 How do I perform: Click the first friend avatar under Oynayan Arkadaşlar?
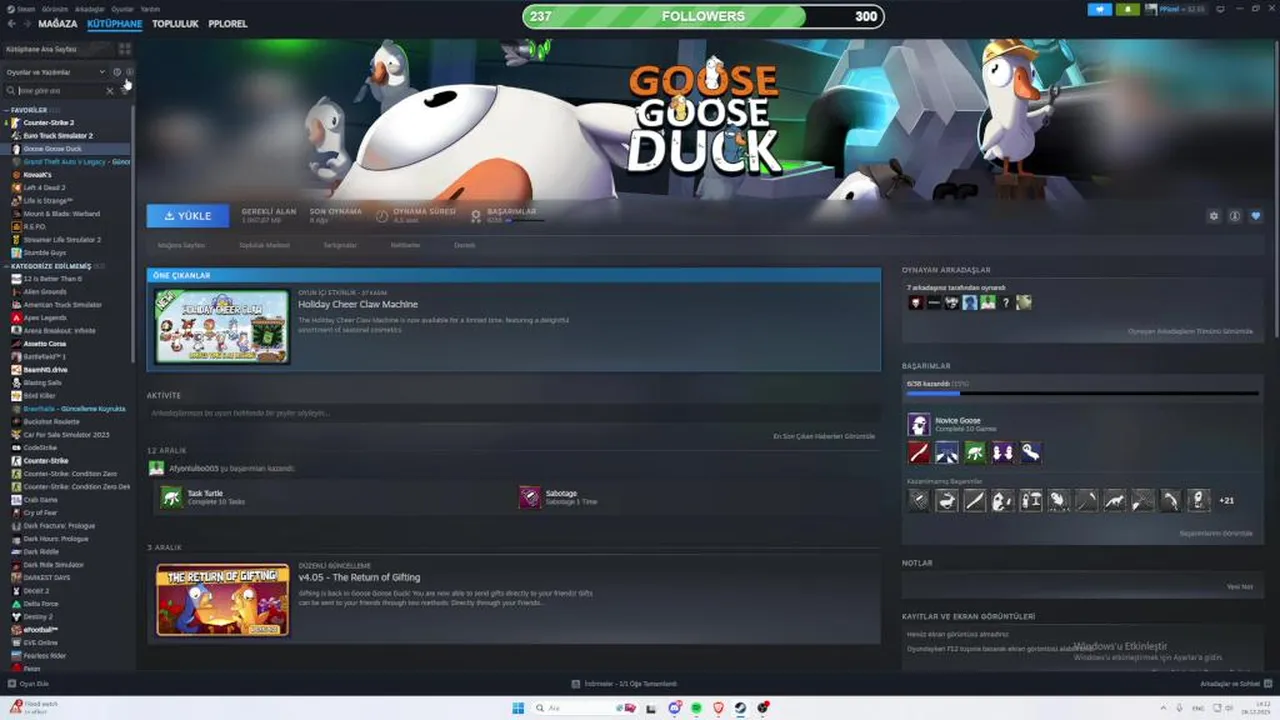pyautogui.click(x=916, y=302)
